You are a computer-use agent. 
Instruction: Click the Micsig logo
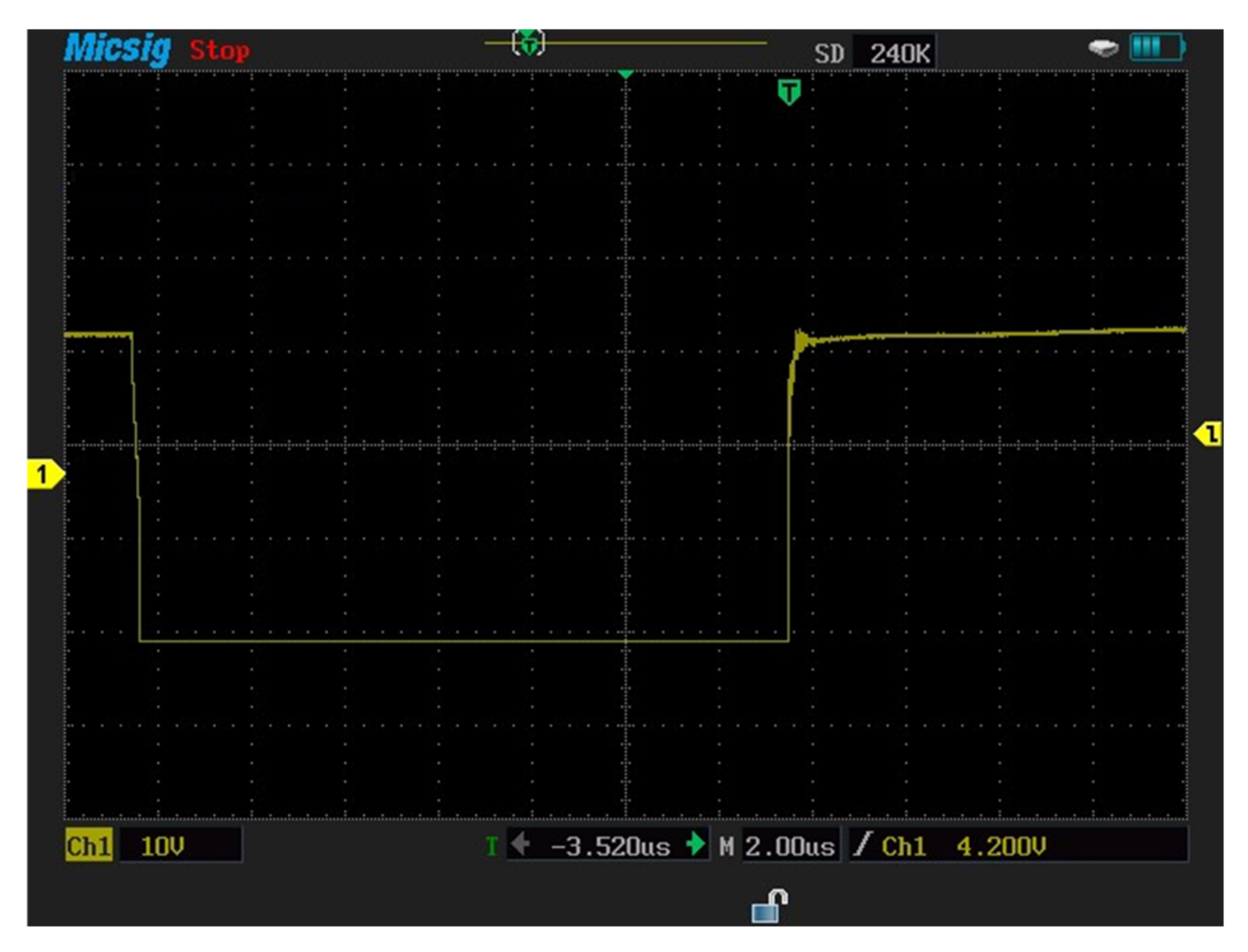(117, 48)
